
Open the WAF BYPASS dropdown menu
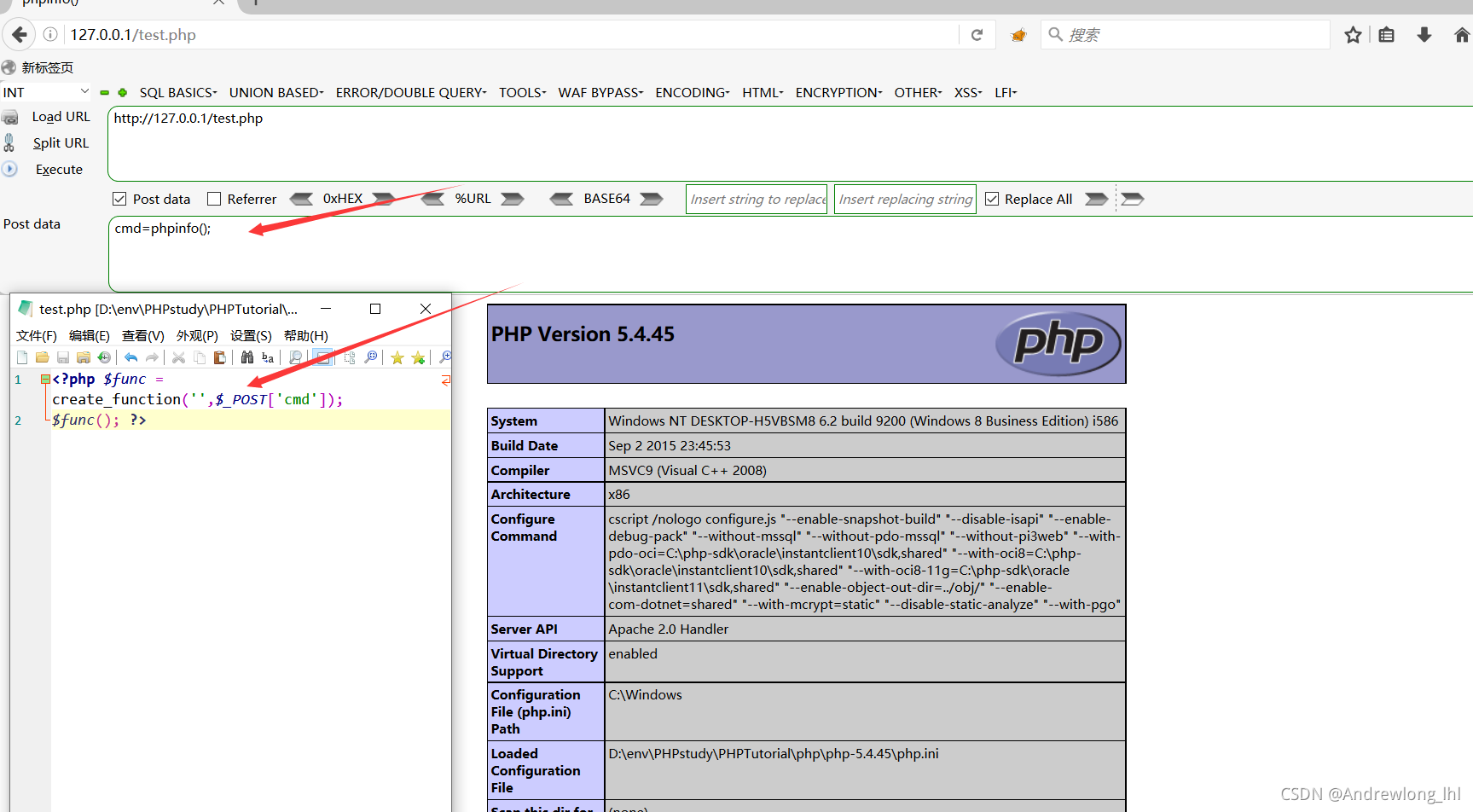click(x=601, y=92)
